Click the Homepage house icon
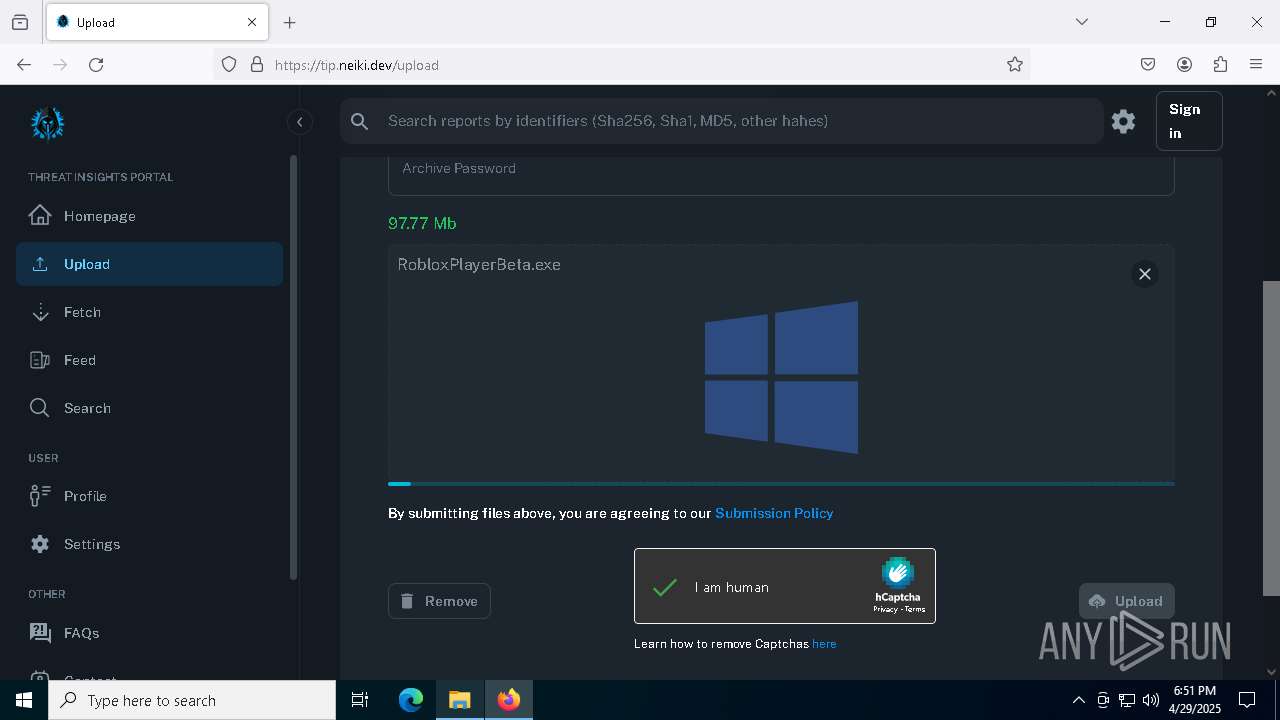The image size is (1280, 720). [40, 216]
